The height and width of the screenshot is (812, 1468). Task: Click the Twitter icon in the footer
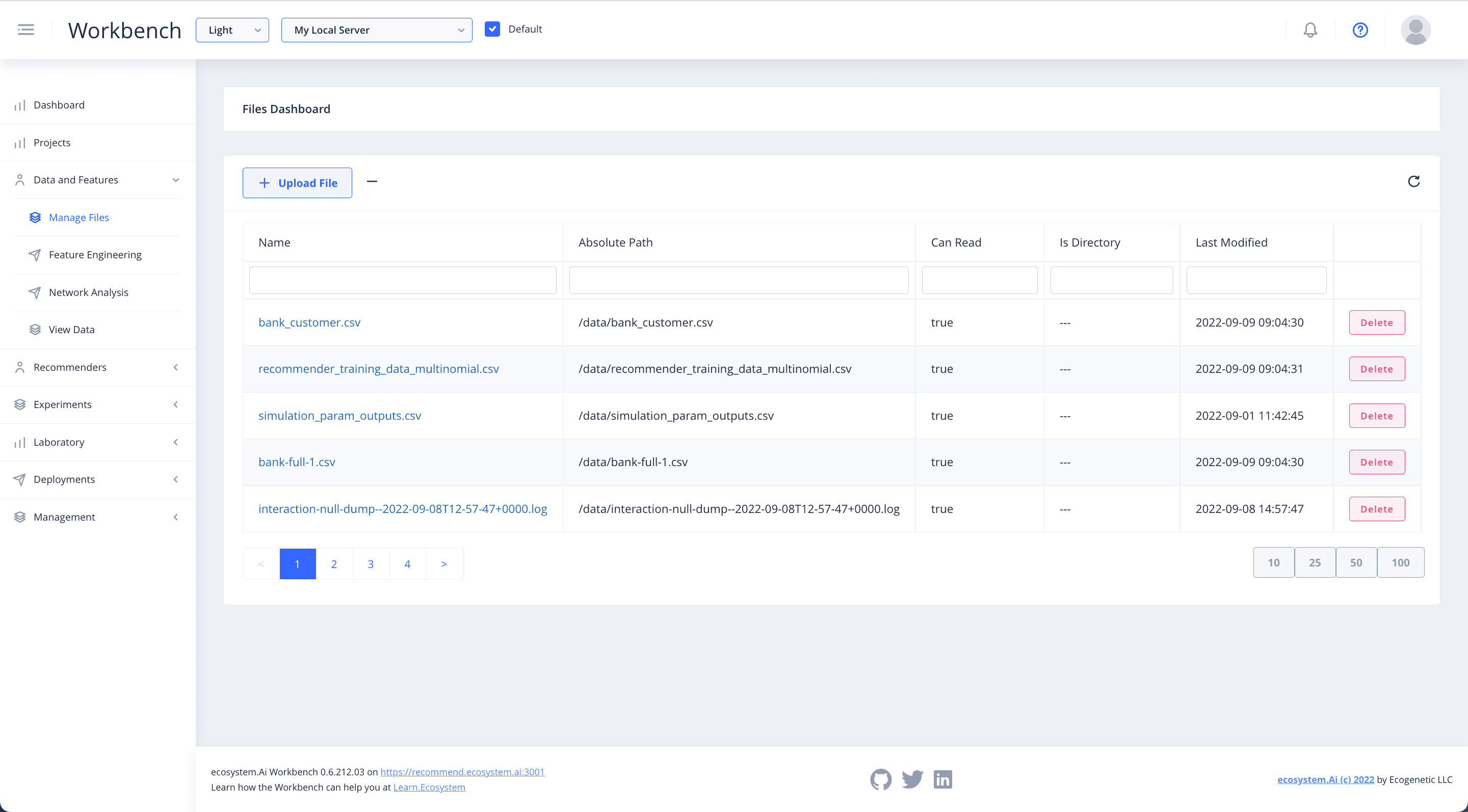(912, 779)
